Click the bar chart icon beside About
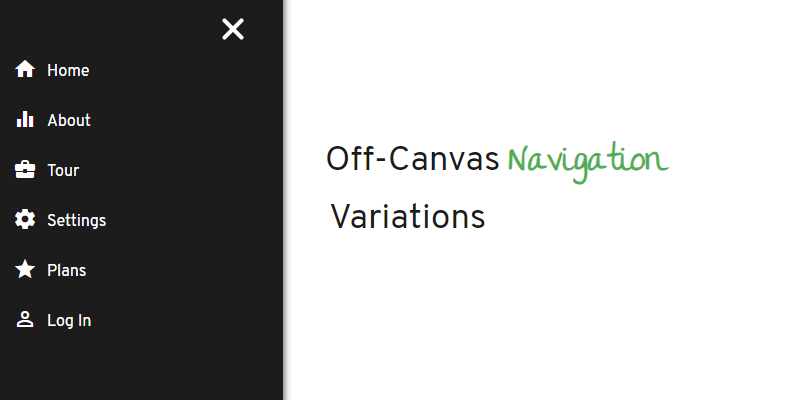Viewport: 800px width, 400px height. click(x=25, y=120)
